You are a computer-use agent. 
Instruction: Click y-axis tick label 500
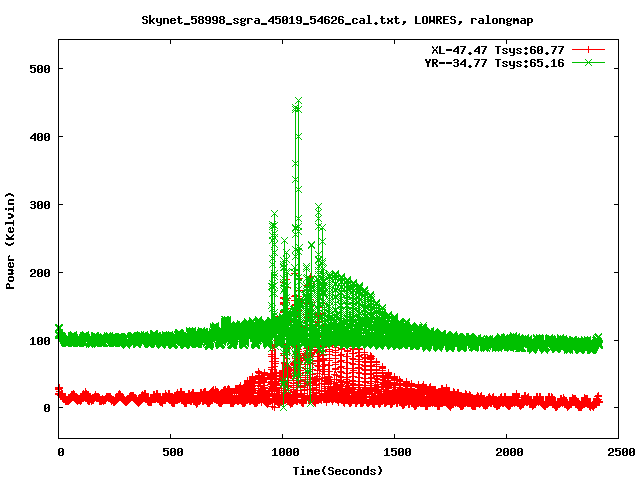coord(40,69)
